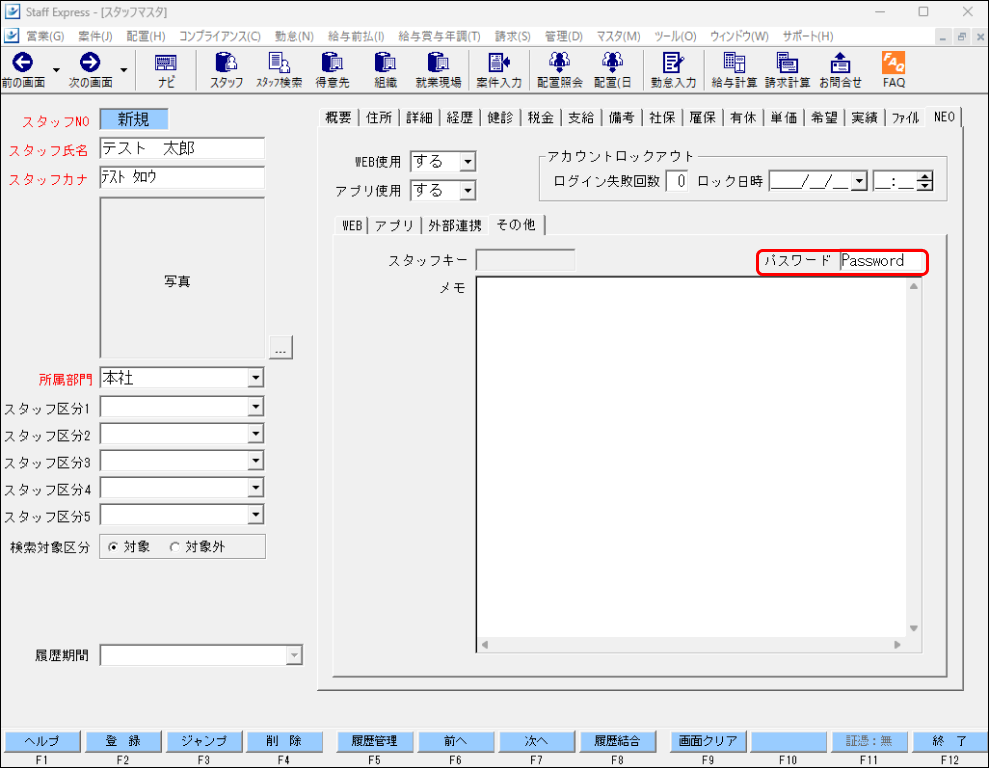This screenshot has width=989, height=768.
Task: Open the スタッフ区分1 dropdown
Action: (x=255, y=407)
